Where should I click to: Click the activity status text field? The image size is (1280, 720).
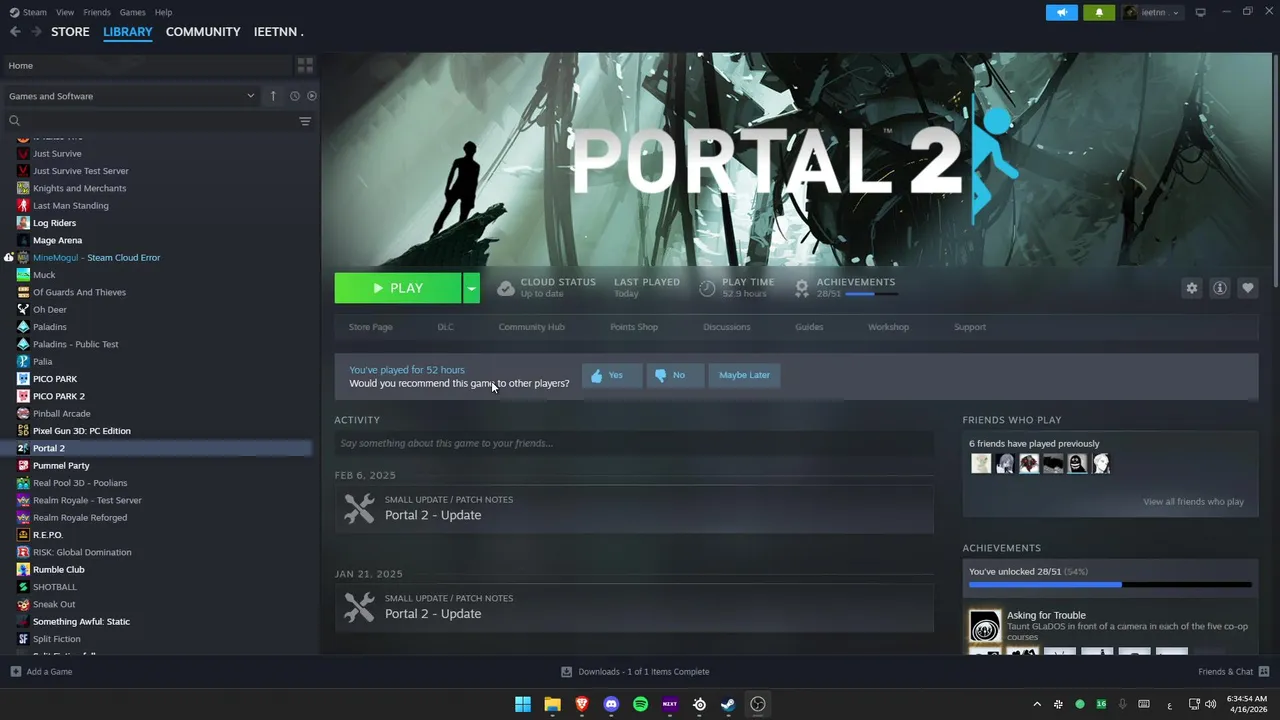(634, 443)
